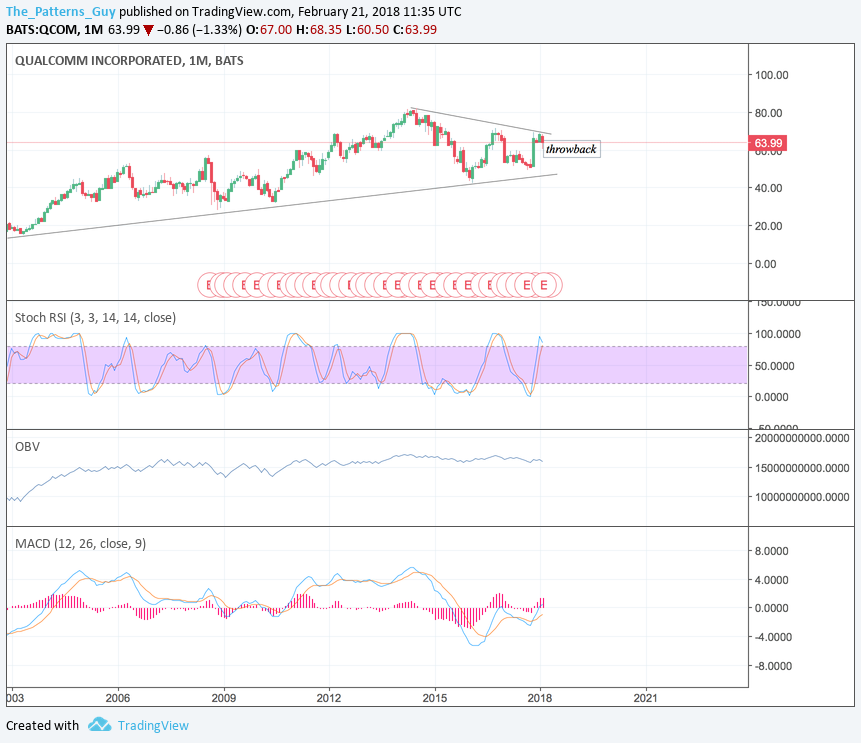Click the OBV indicator legend label

(27, 446)
